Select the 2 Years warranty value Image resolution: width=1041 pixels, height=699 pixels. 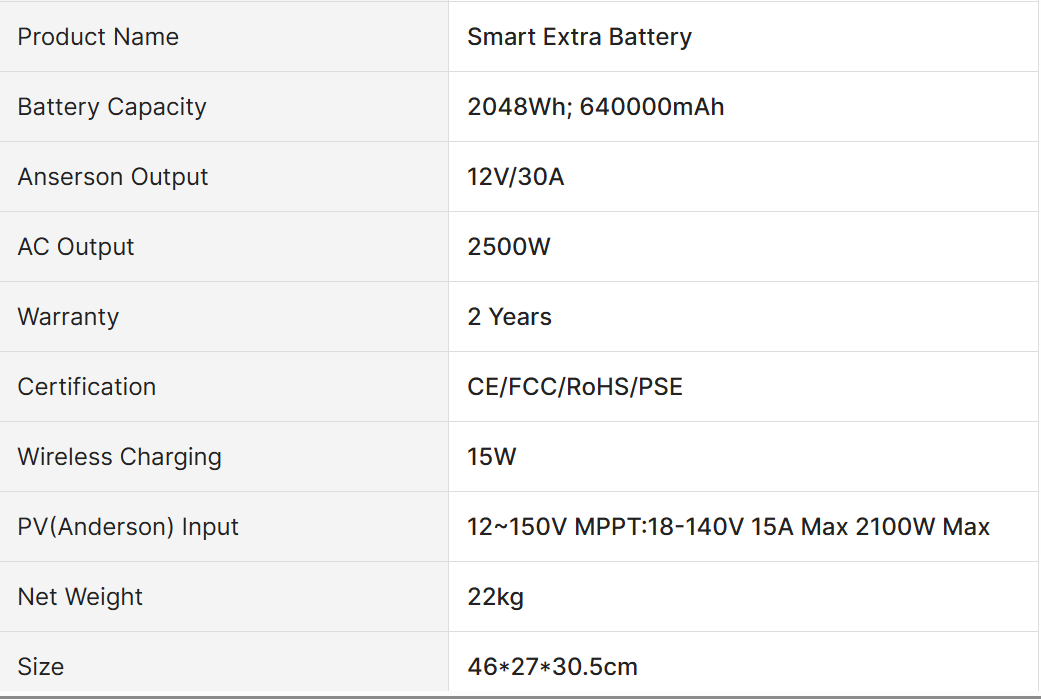(x=509, y=317)
